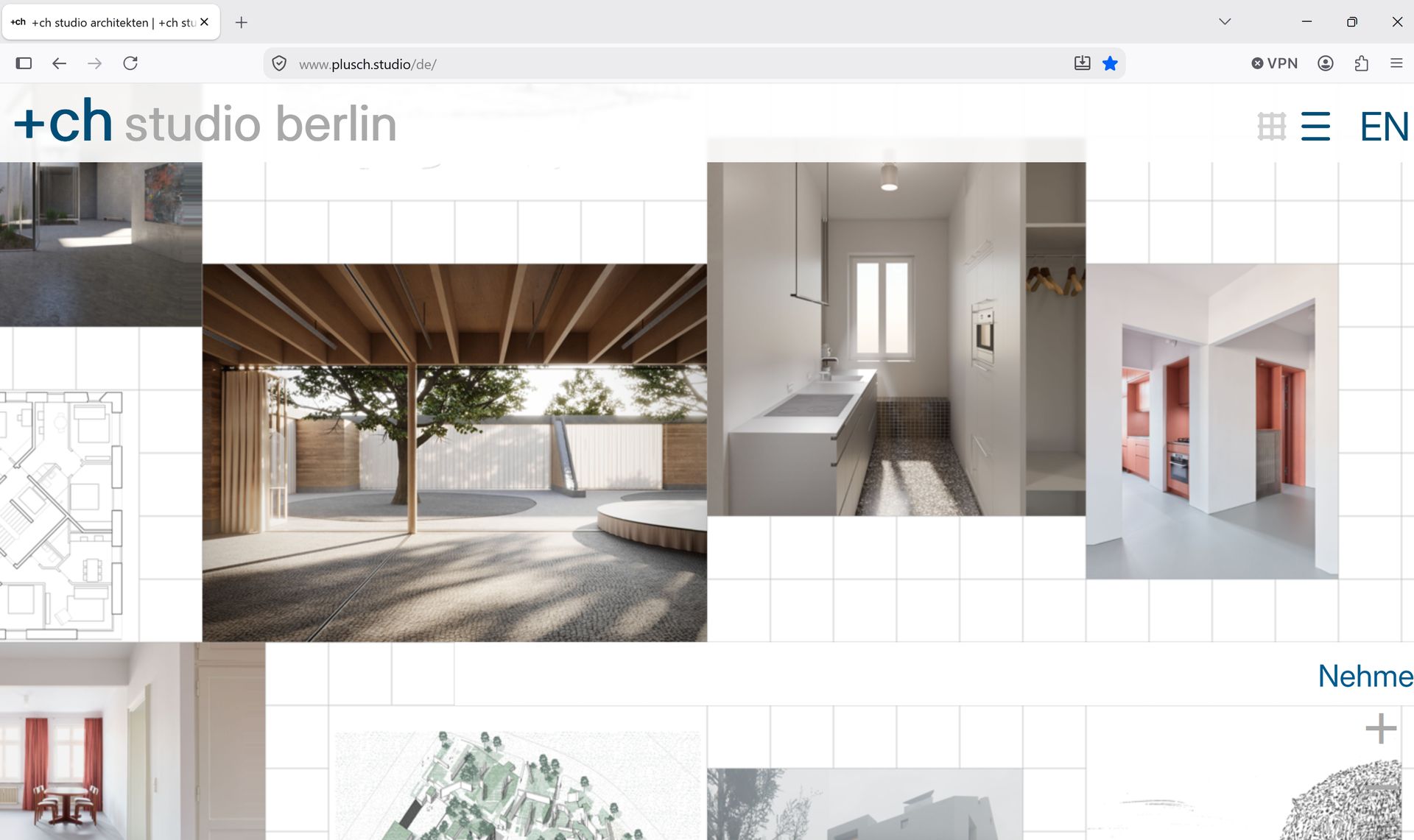Screen dimensions: 1414x840
Task: Minimize the browser window
Action: point(1306,21)
